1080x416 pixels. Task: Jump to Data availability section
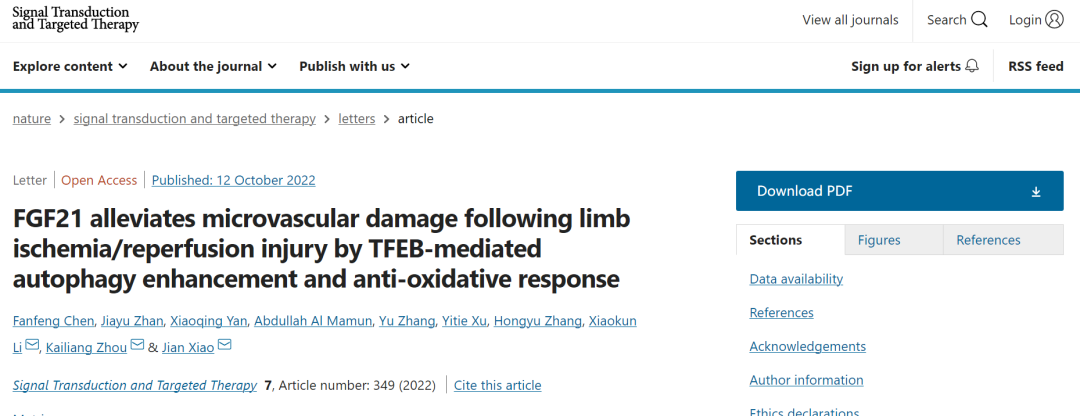[796, 279]
